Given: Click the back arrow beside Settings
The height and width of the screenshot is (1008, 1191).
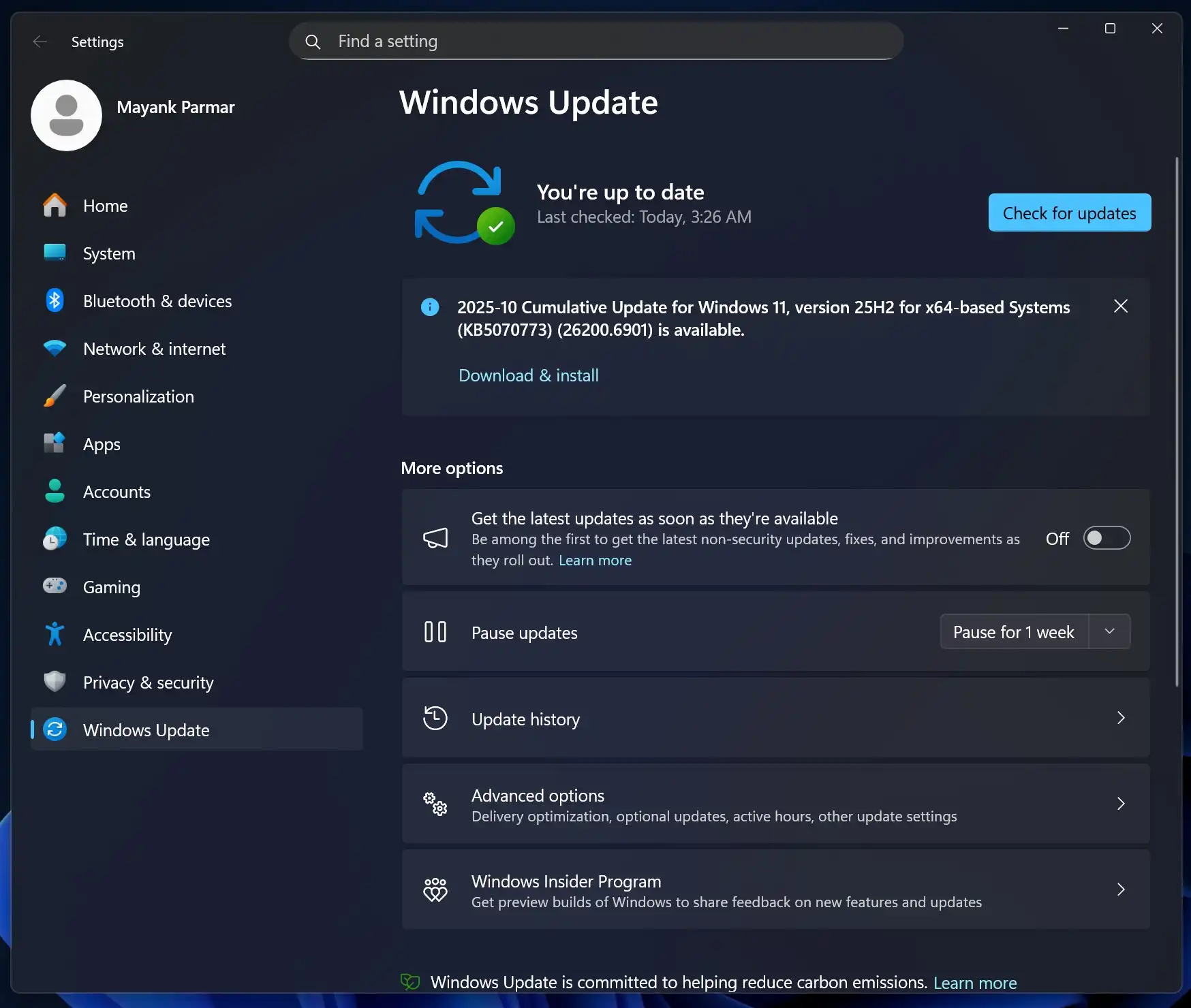Looking at the screenshot, I should click(40, 42).
